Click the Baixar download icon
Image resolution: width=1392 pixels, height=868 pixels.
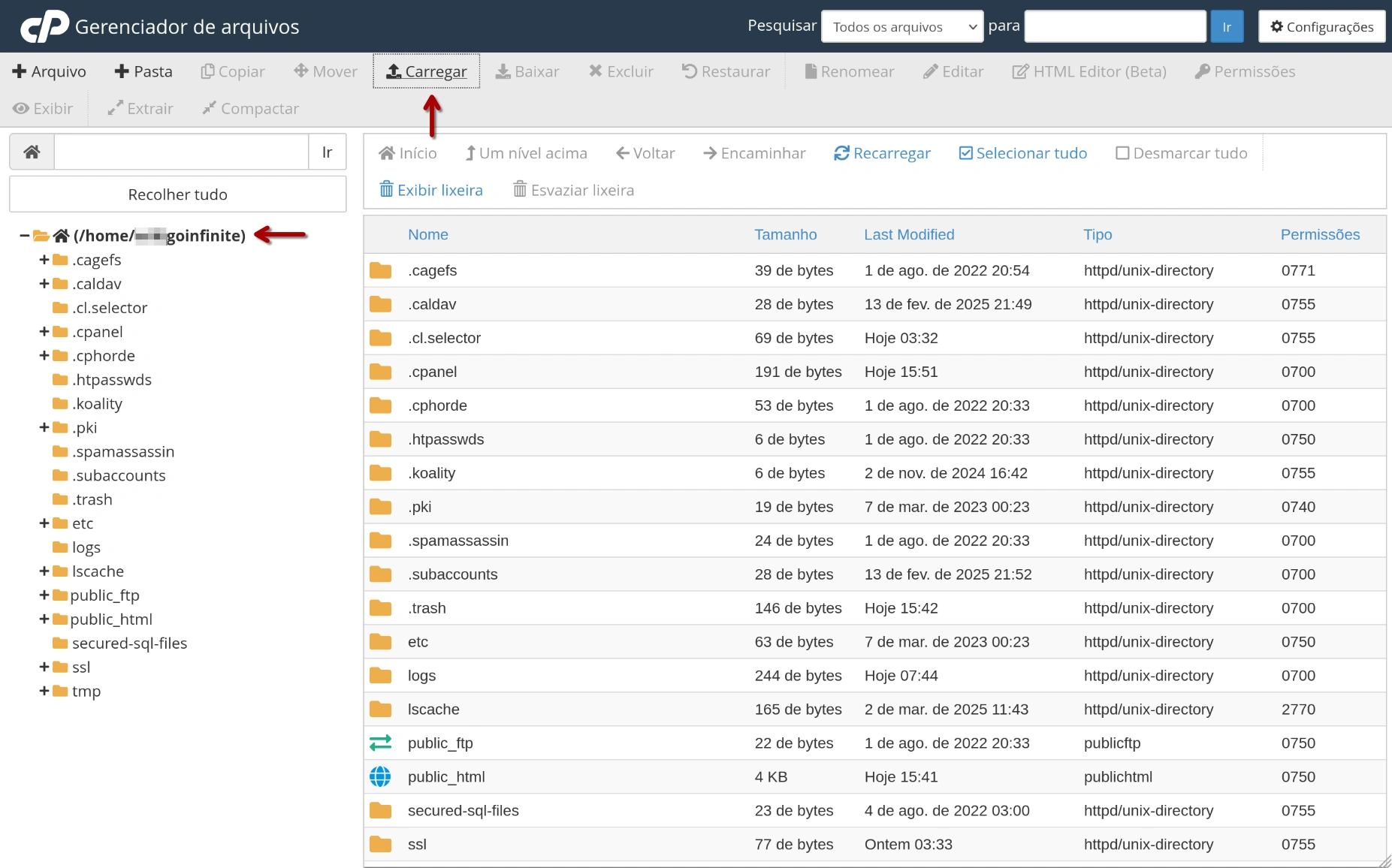(x=501, y=71)
